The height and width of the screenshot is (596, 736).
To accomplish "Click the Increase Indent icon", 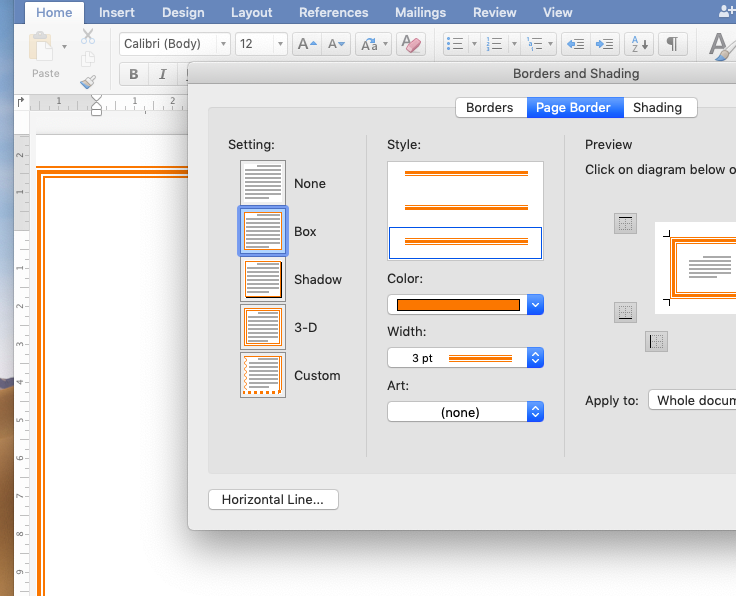I will [x=605, y=44].
